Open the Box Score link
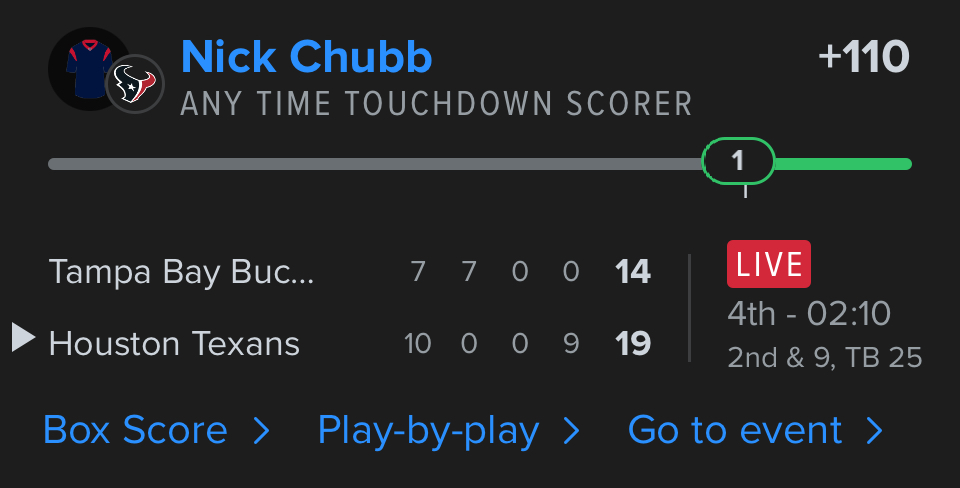 [x=135, y=431]
